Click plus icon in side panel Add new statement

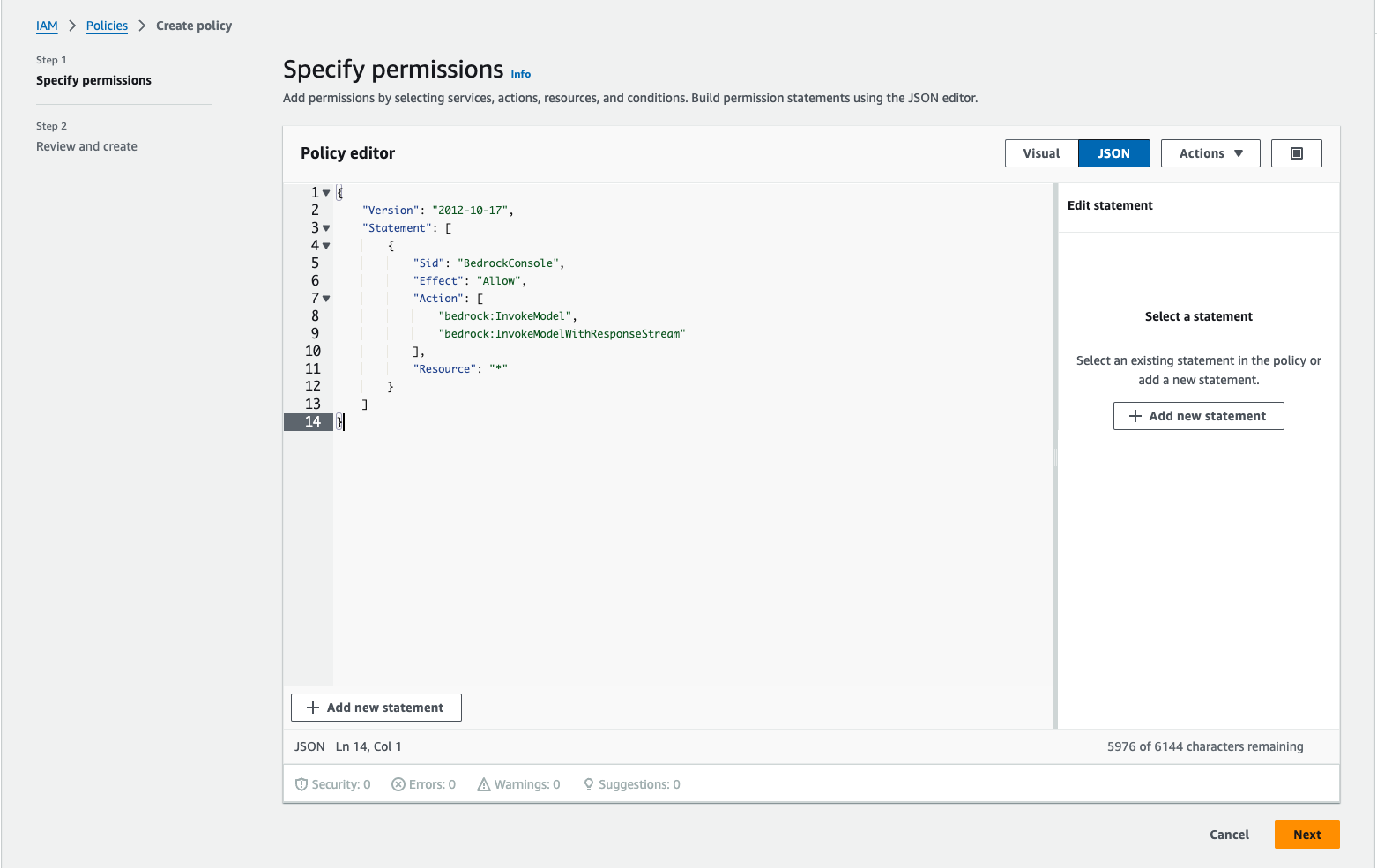(x=1135, y=416)
